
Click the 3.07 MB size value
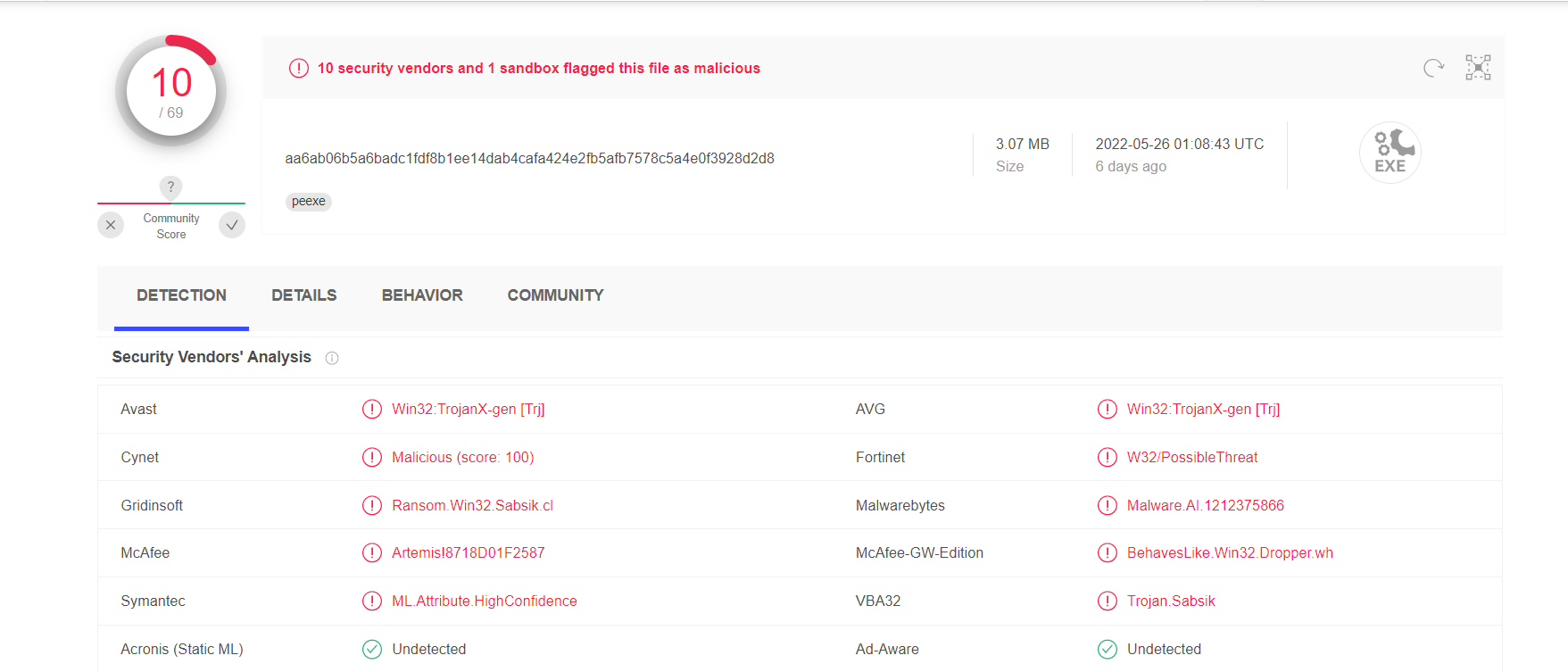(1023, 144)
